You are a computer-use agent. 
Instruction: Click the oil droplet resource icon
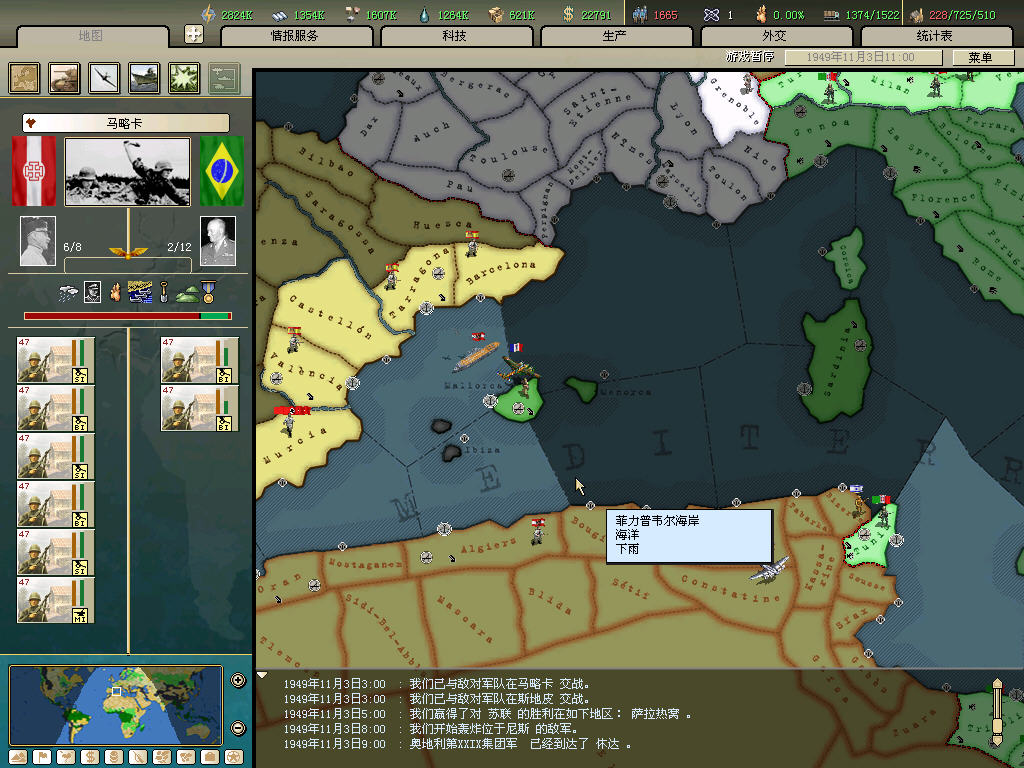[424, 14]
